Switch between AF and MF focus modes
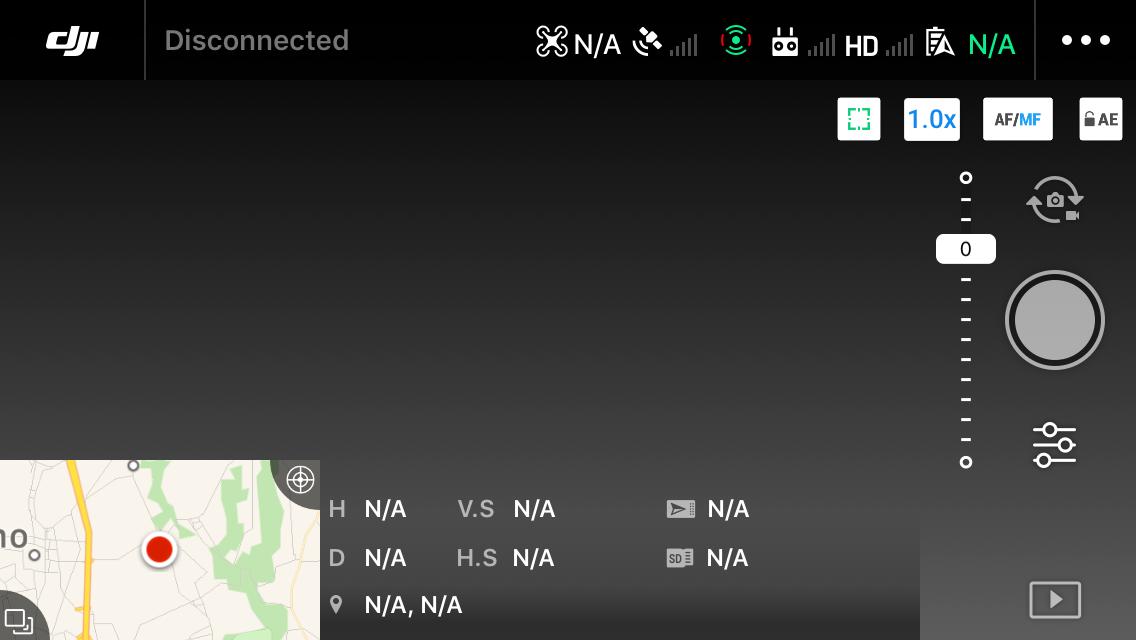The image size is (1136, 640). (x=1017, y=119)
